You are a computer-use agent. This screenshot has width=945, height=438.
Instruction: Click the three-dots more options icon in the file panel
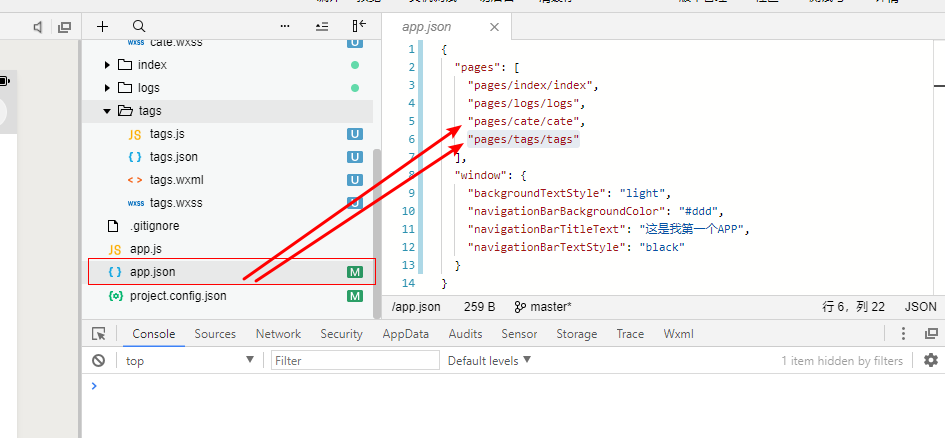(x=285, y=27)
